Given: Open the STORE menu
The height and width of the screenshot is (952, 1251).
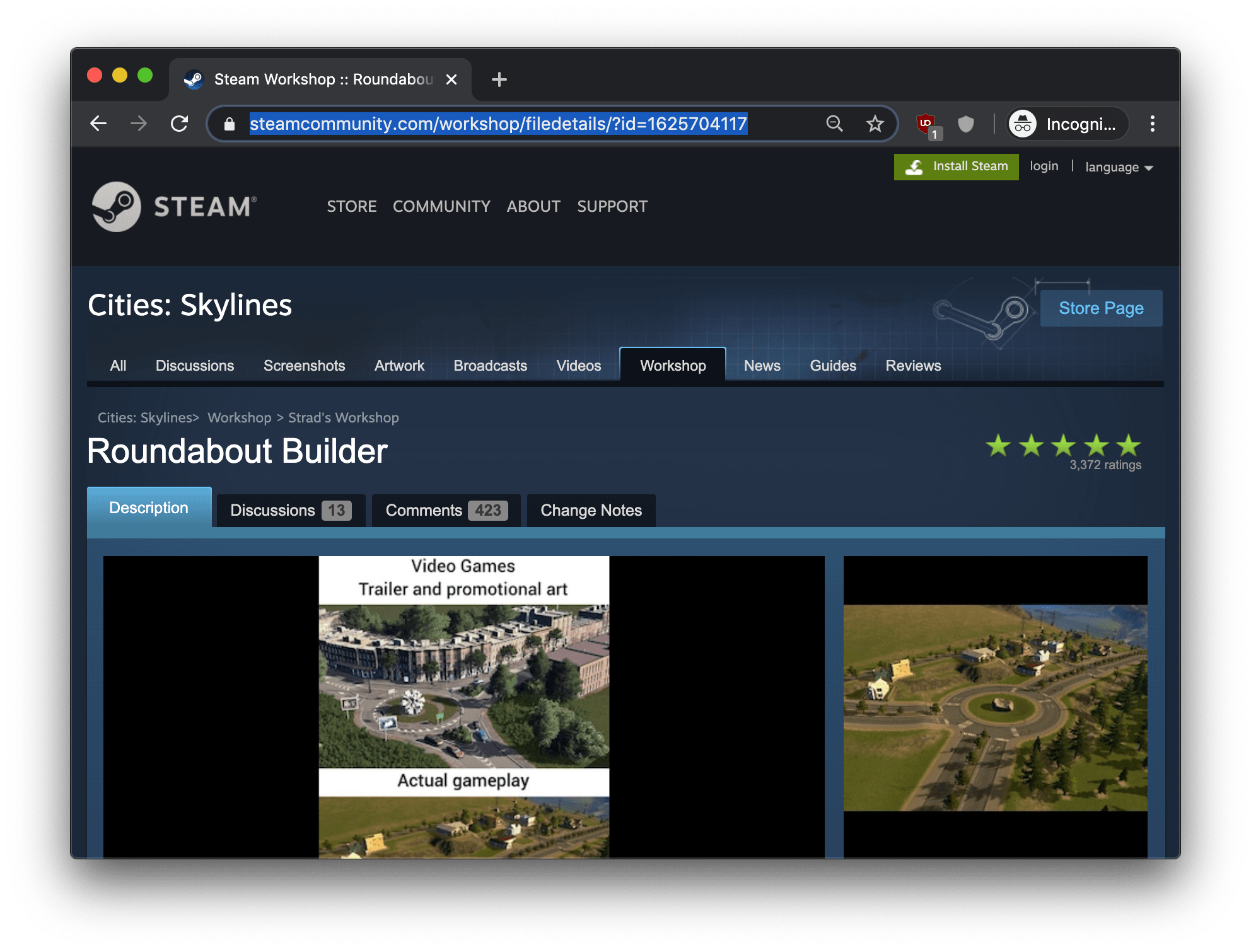Looking at the screenshot, I should point(352,206).
